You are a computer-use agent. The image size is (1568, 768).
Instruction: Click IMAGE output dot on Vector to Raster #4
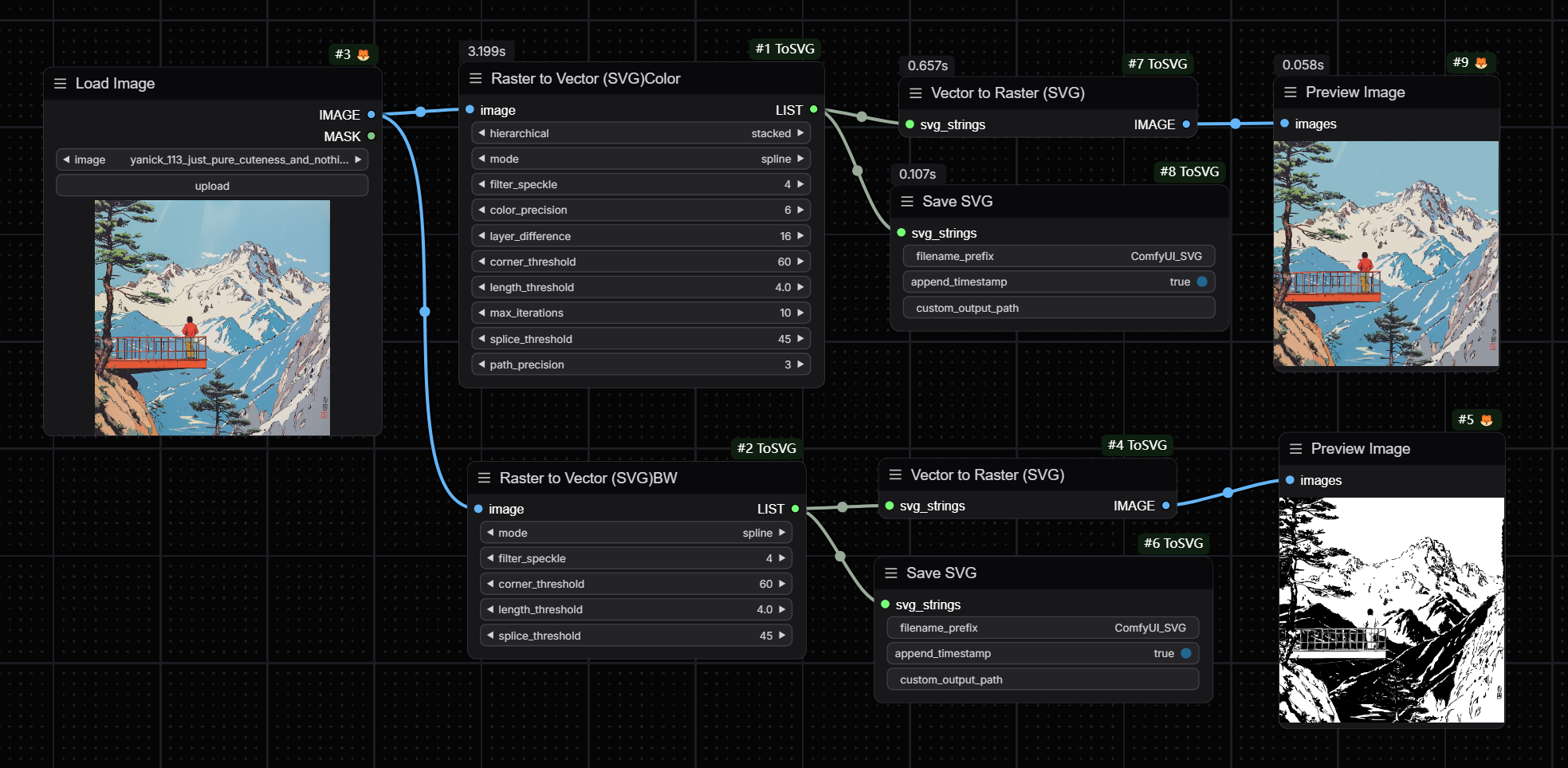point(1165,506)
